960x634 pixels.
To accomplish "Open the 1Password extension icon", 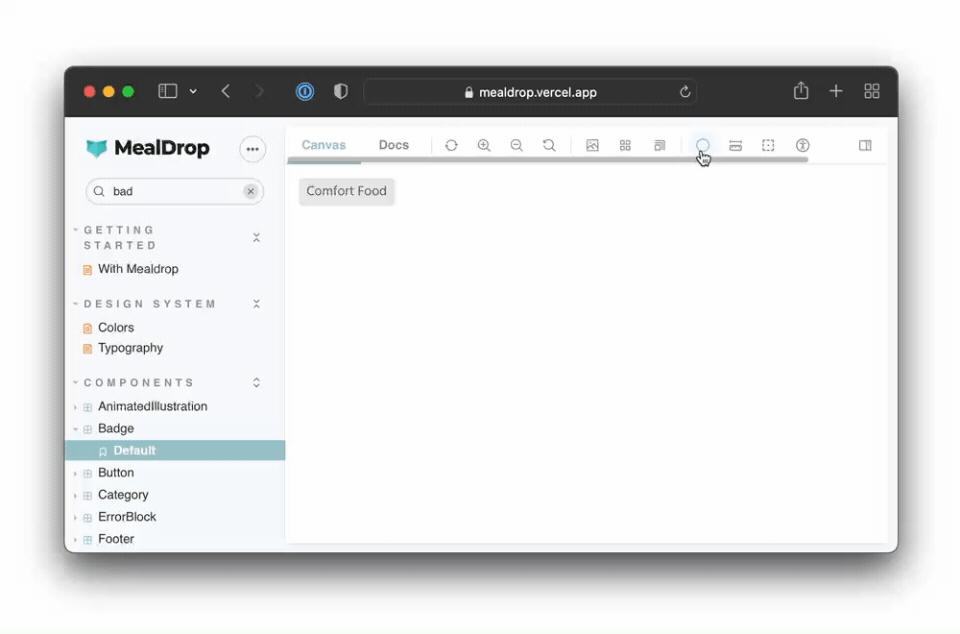I will coord(305,92).
